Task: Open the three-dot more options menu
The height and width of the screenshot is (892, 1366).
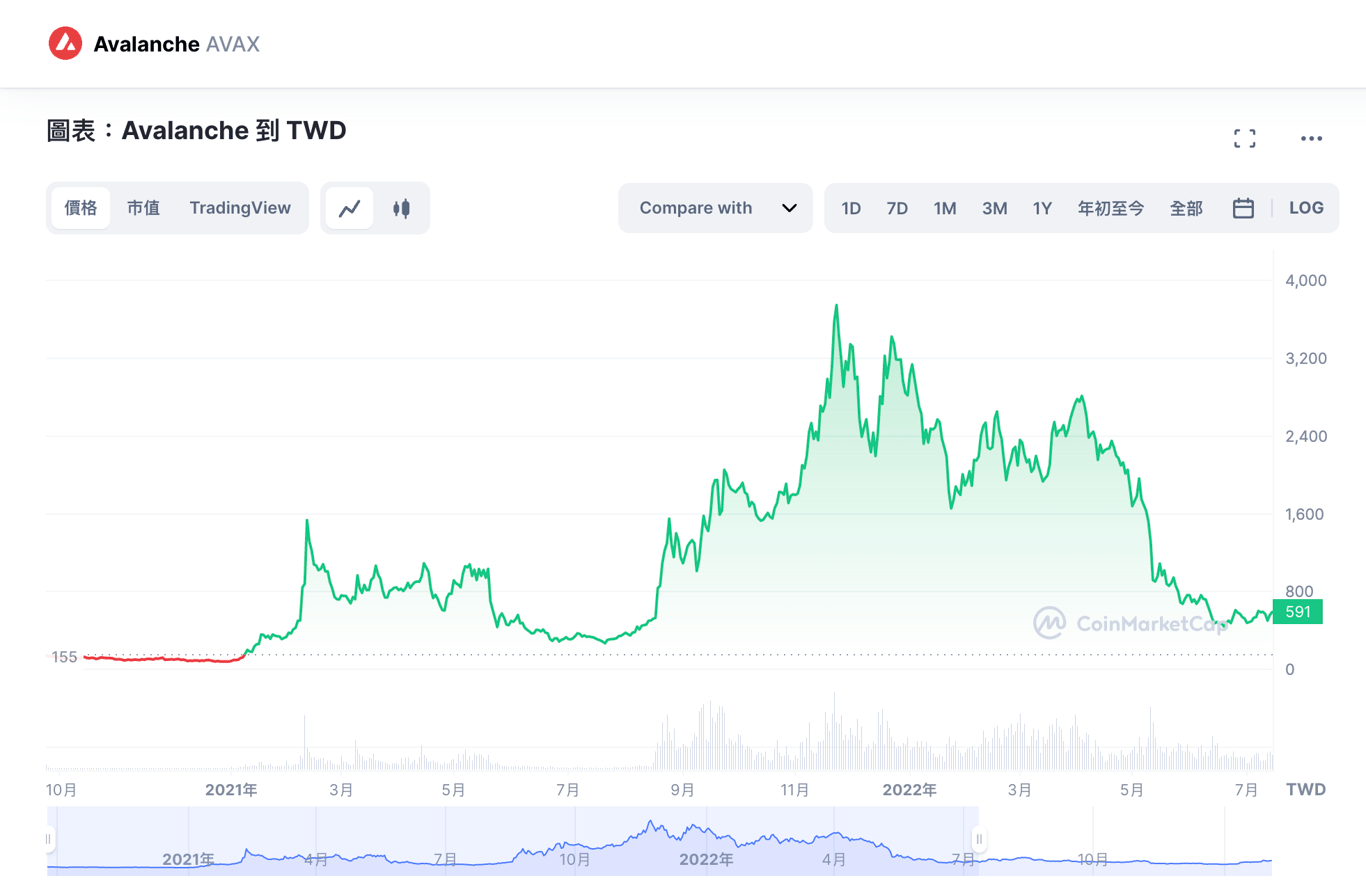Action: (1311, 138)
